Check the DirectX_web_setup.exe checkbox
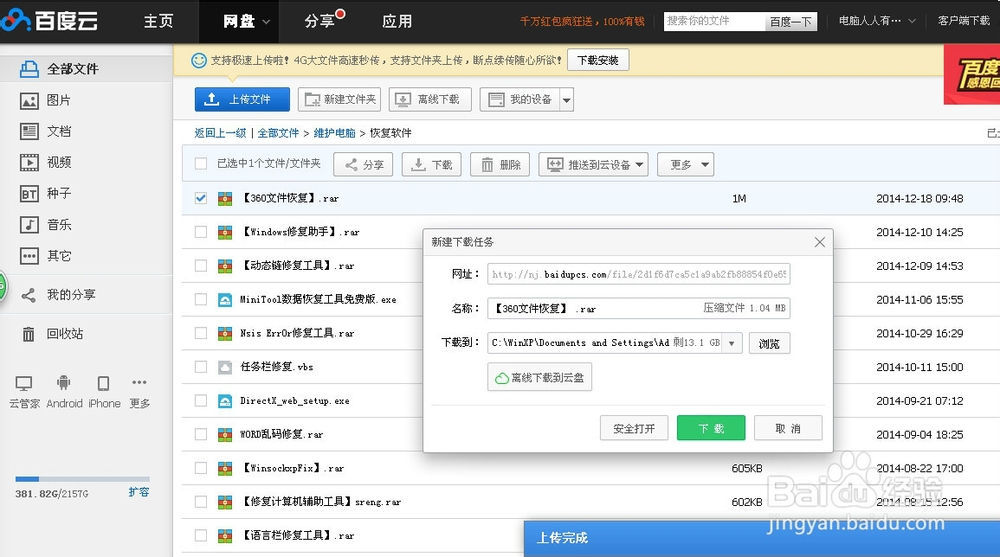Viewport: 1000px width, 557px height. [201, 401]
